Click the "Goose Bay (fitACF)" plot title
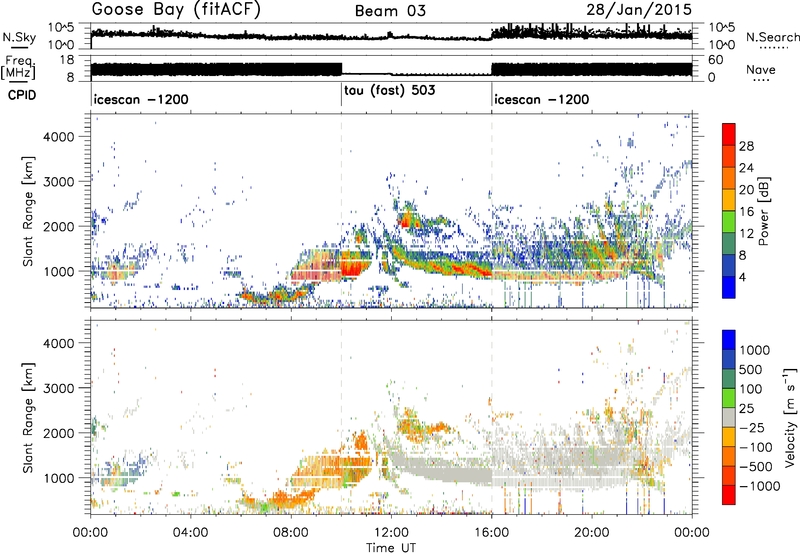Viewport: 800px width, 554px height. pyautogui.click(x=176, y=10)
